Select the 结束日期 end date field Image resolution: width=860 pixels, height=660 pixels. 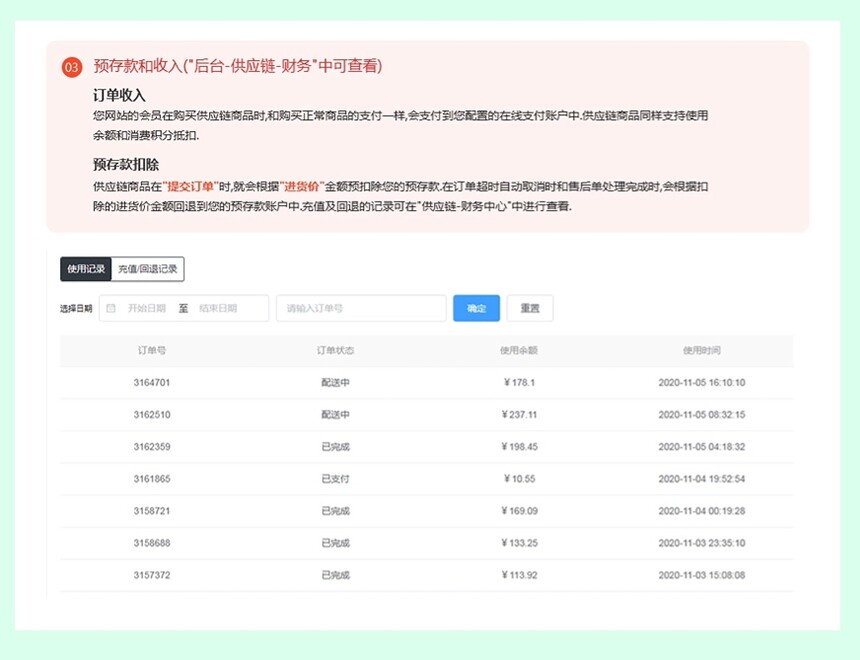pos(218,308)
